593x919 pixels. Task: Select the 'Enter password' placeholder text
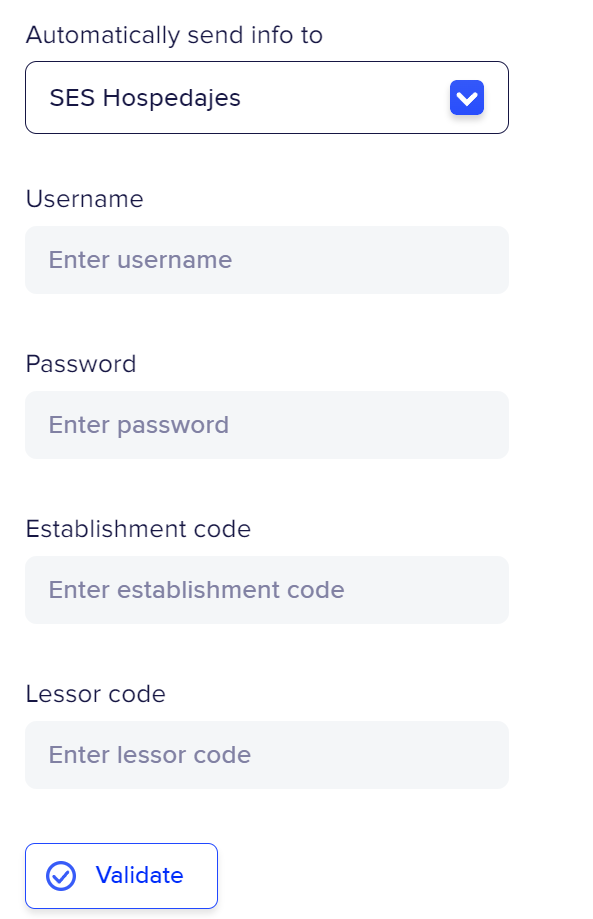[138, 426]
